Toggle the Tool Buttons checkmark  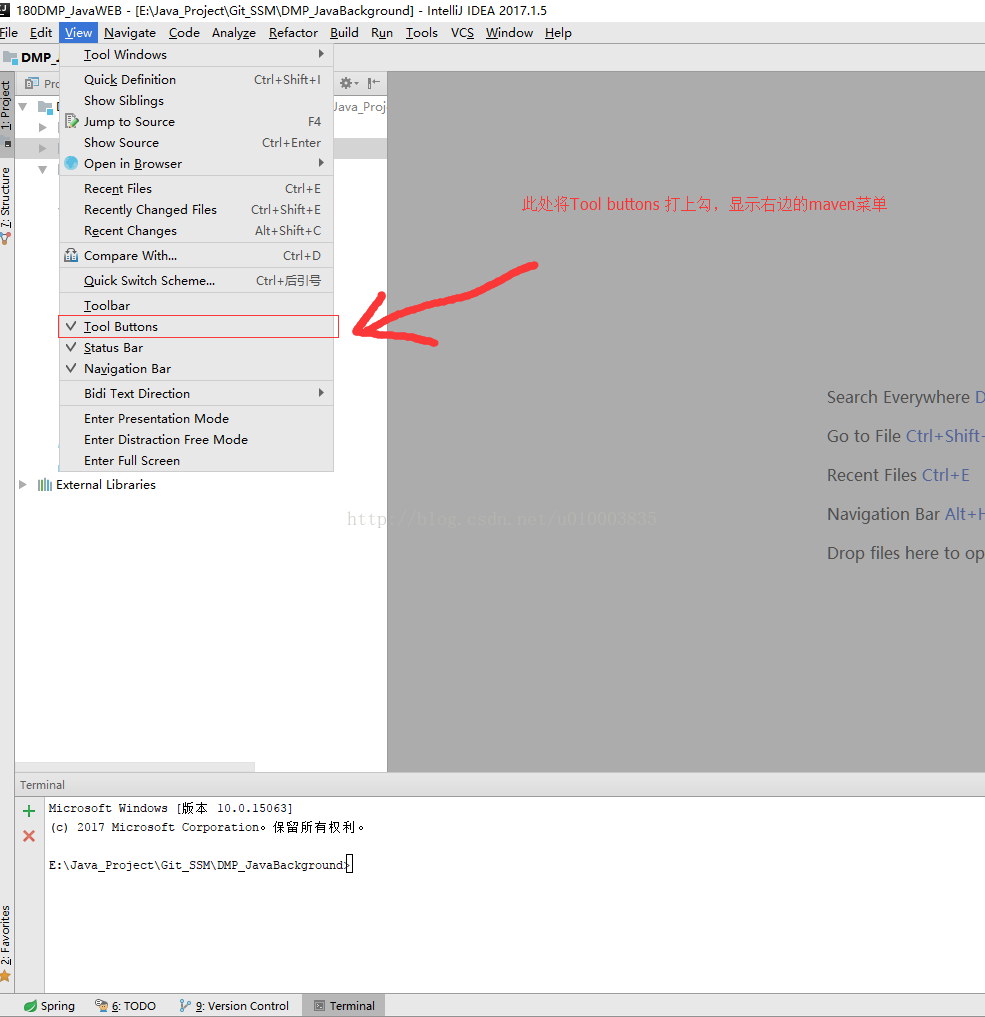(x=71, y=326)
